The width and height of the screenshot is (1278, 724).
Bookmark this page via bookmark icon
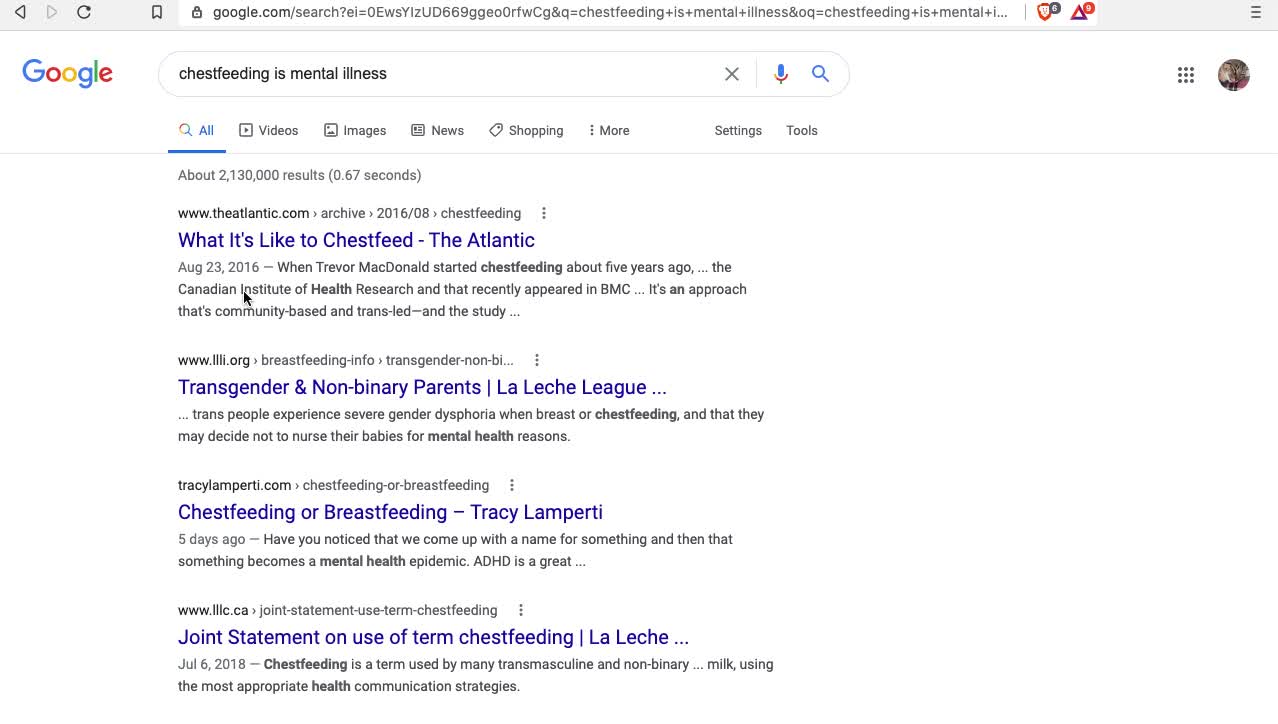(x=157, y=12)
